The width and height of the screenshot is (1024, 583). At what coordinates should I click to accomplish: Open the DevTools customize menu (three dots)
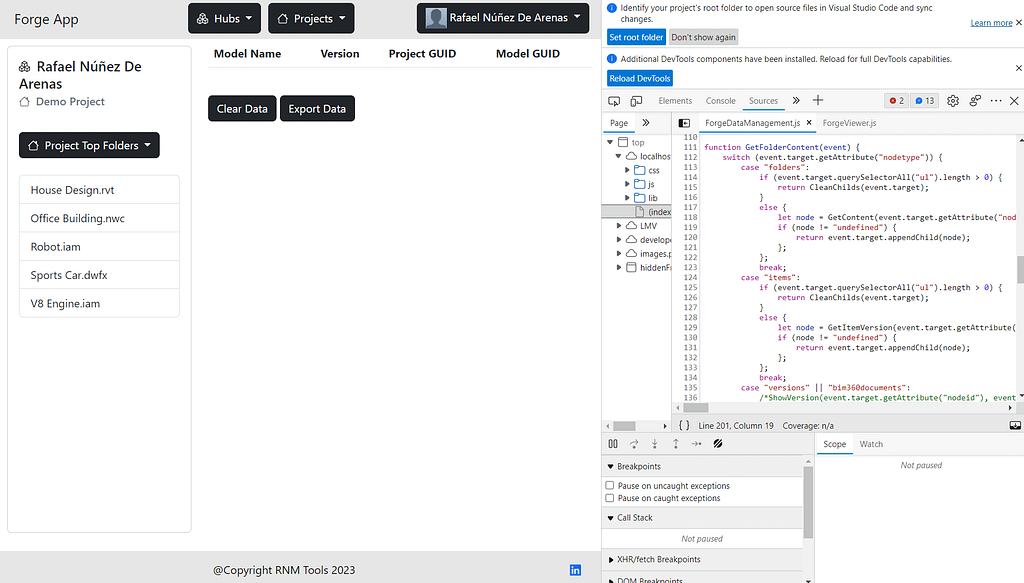tap(996, 101)
